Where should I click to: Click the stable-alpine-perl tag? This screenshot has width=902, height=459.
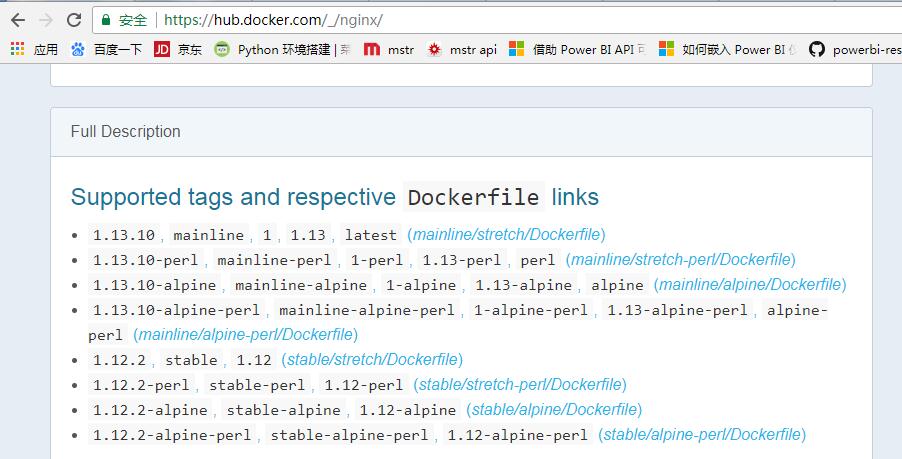point(349,435)
